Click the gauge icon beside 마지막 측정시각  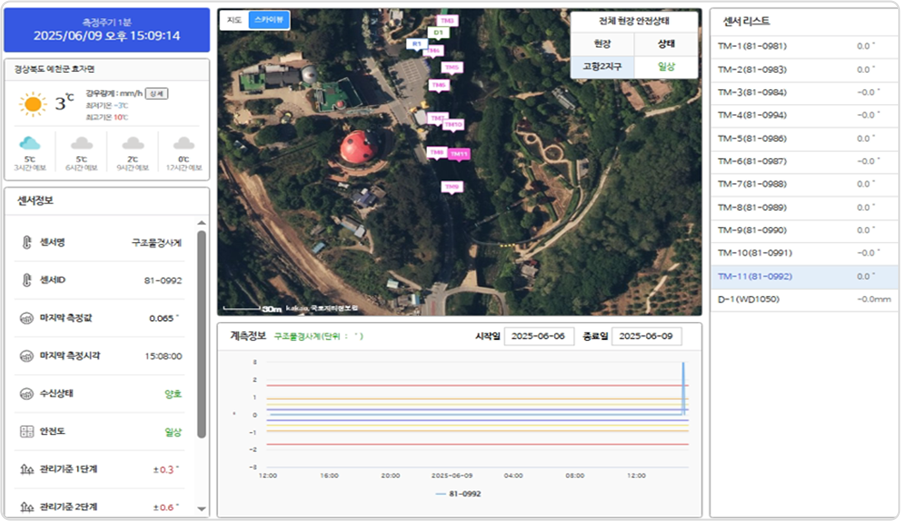26,356
